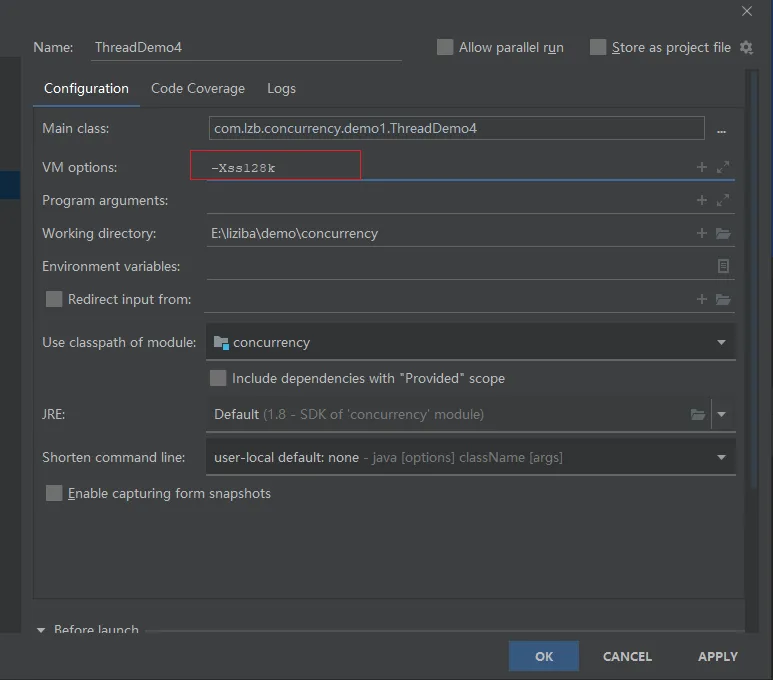Image resolution: width=773 pixels, height=680 pixels.
Task: Open Use classpath of module dropdown
Action: (721, 342)
